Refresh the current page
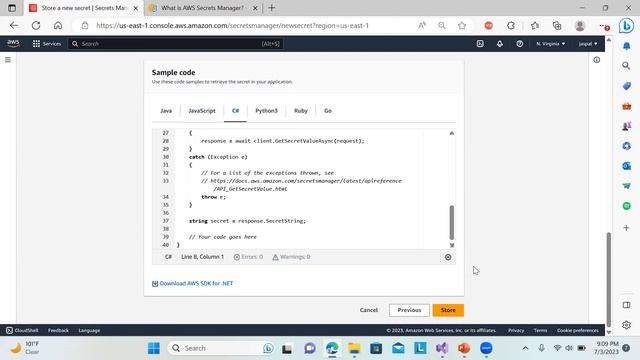Viewport: 640px width, 360px height. click(36, 25)
